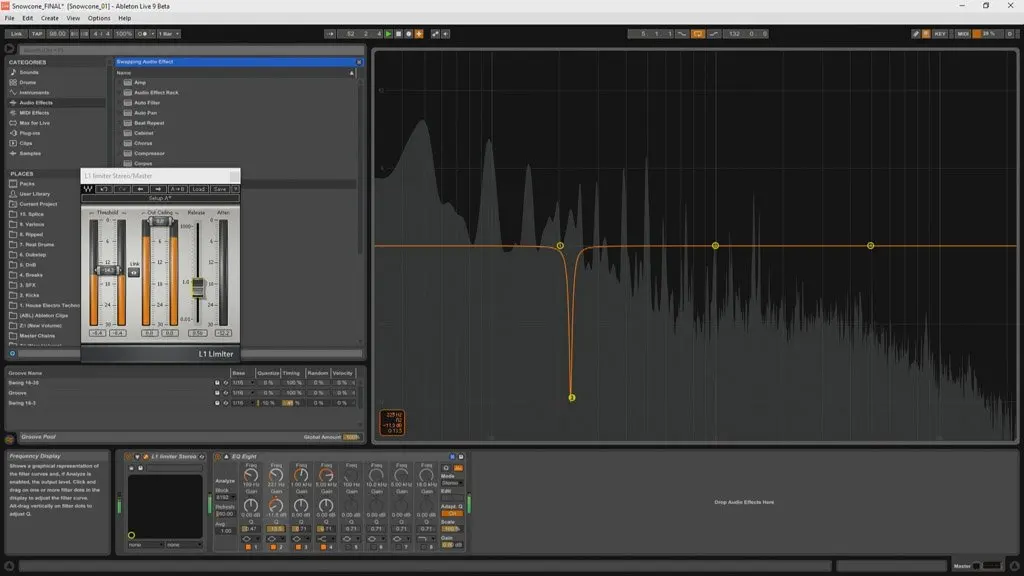Toggle the L1 Limiter Link button
This screenshot has width=1024, height=576.
[134, 272]
